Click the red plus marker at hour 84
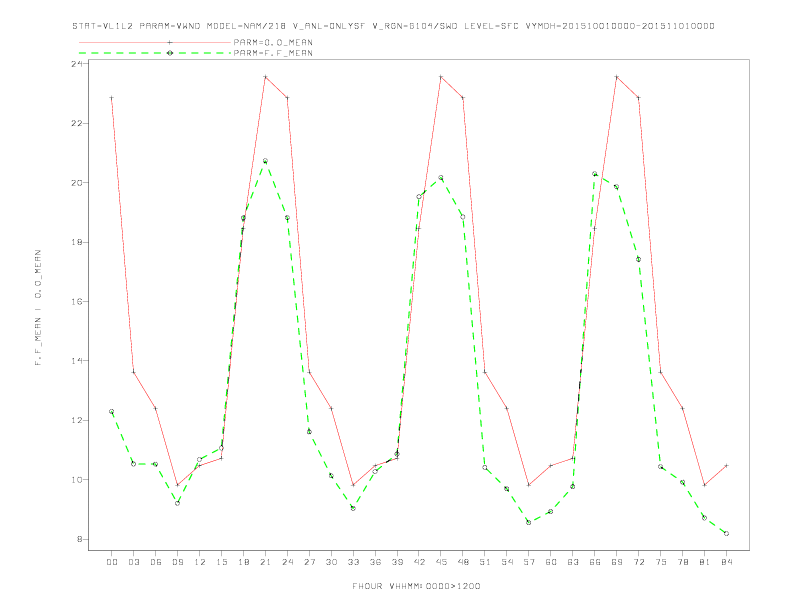The image size is (792, 612). tap(726, 466)
